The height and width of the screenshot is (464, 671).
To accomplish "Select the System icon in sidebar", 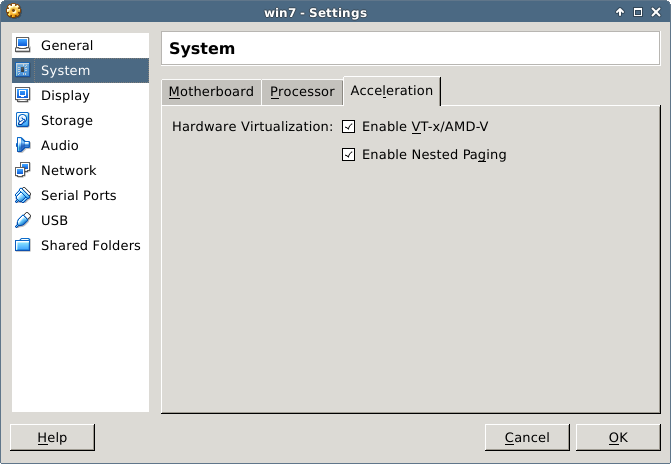I will [22, 70].
